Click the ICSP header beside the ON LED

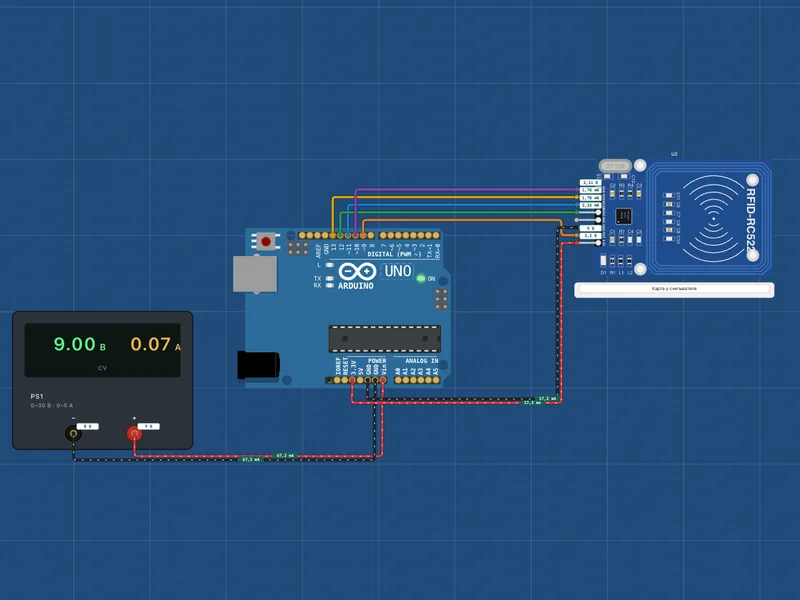pyautogui.click(x=441, y=299)
